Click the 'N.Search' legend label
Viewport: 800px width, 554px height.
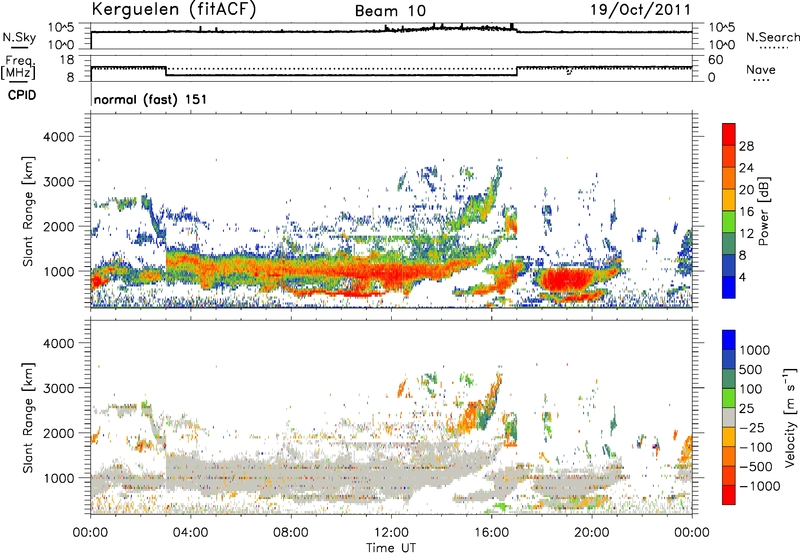point(772,37)
